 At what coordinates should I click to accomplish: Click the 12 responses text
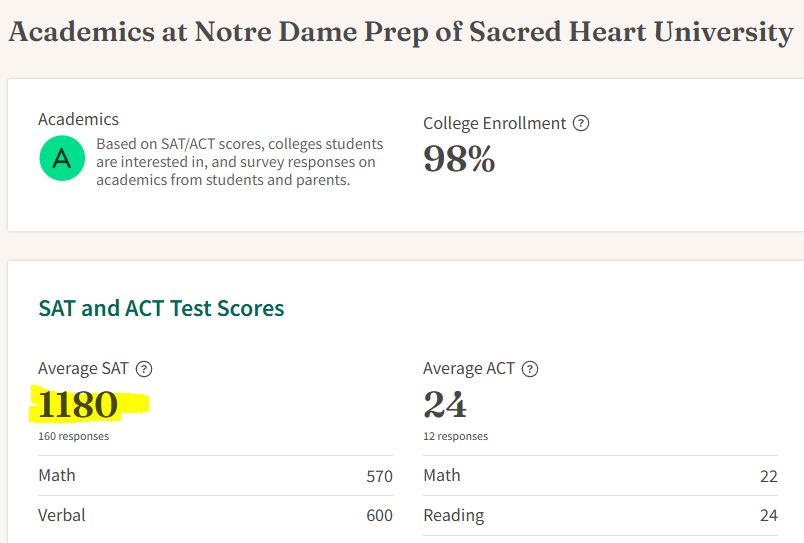pyautogui.click(x=456, y=436)
